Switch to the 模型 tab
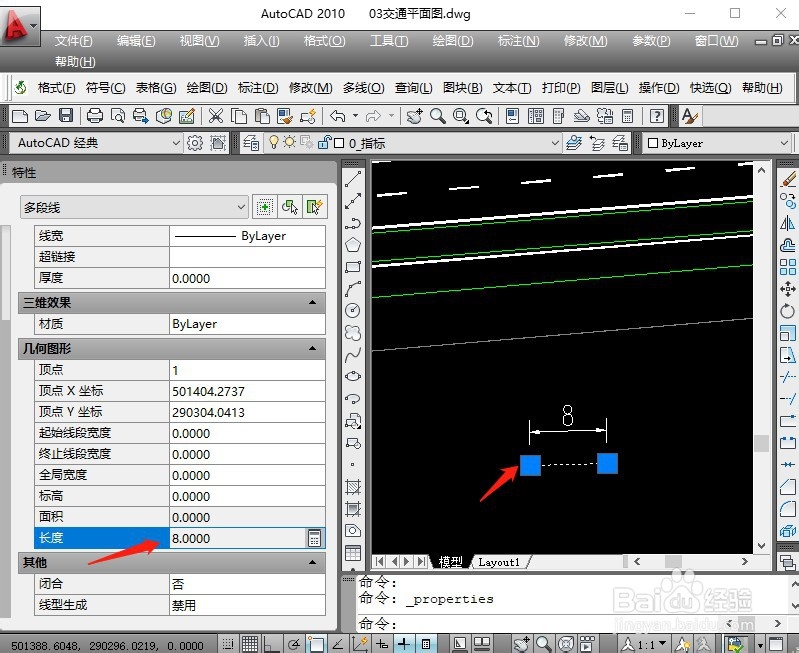This screenshot has height=653, width=799. [450, 562]
